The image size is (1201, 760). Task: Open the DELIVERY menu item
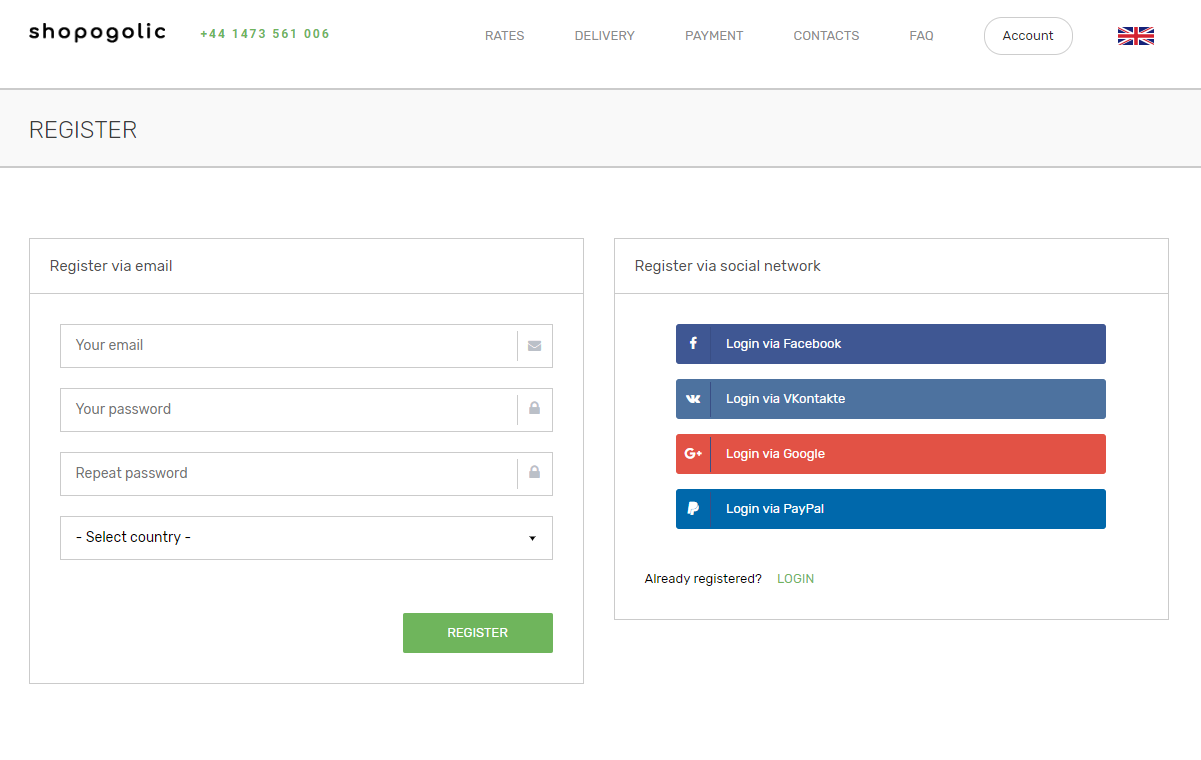(604, 35)
